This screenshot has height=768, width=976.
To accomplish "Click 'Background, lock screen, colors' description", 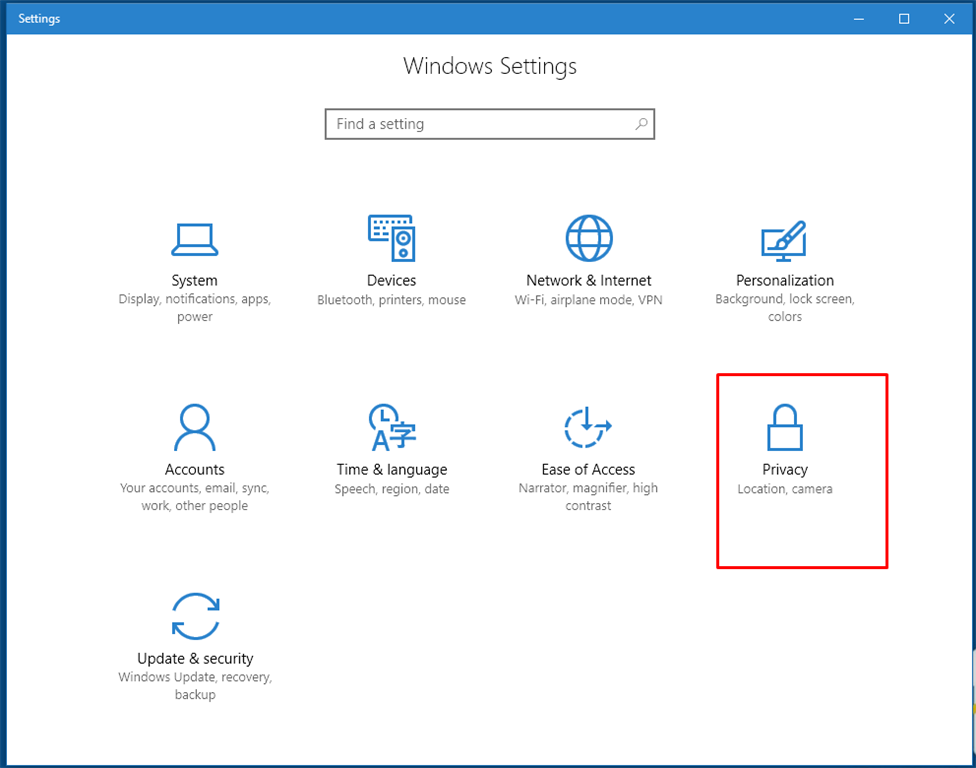I will [x=785, y=307].
